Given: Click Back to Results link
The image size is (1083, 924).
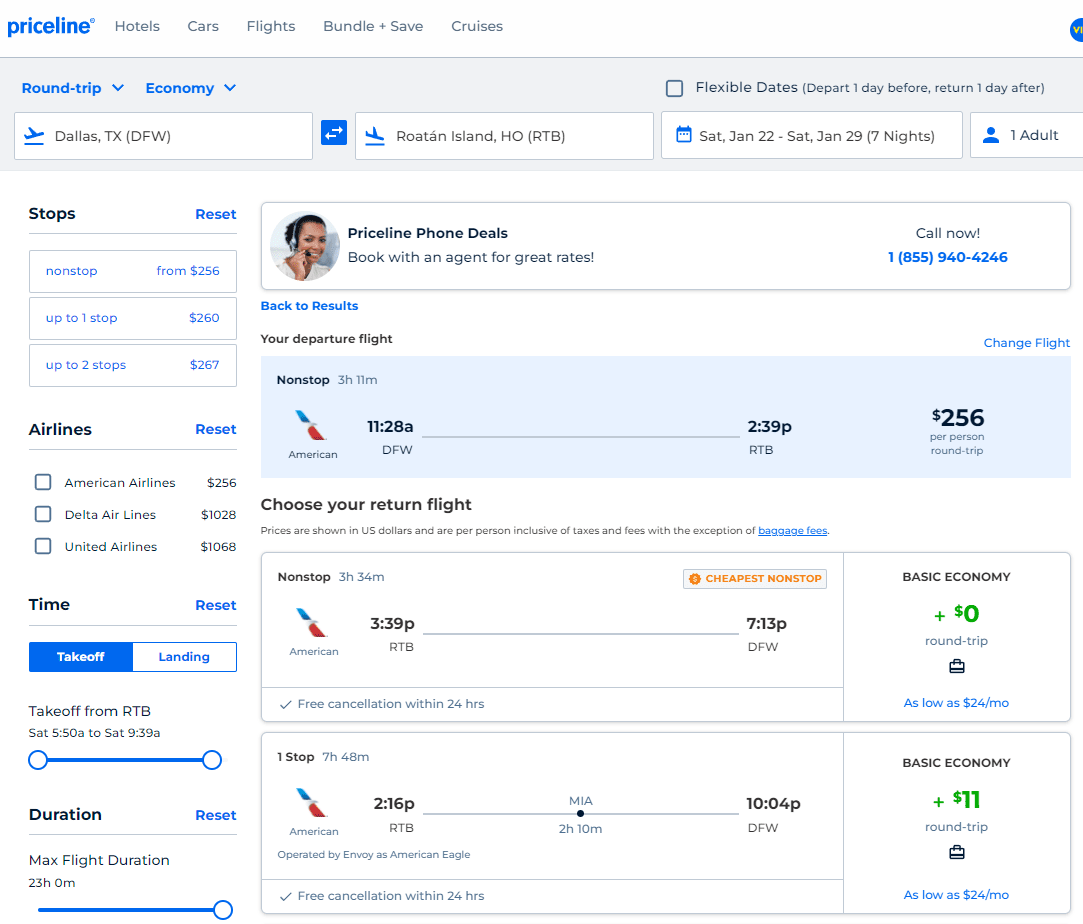Looking at the screenshot, I should [x=309, y=306].
